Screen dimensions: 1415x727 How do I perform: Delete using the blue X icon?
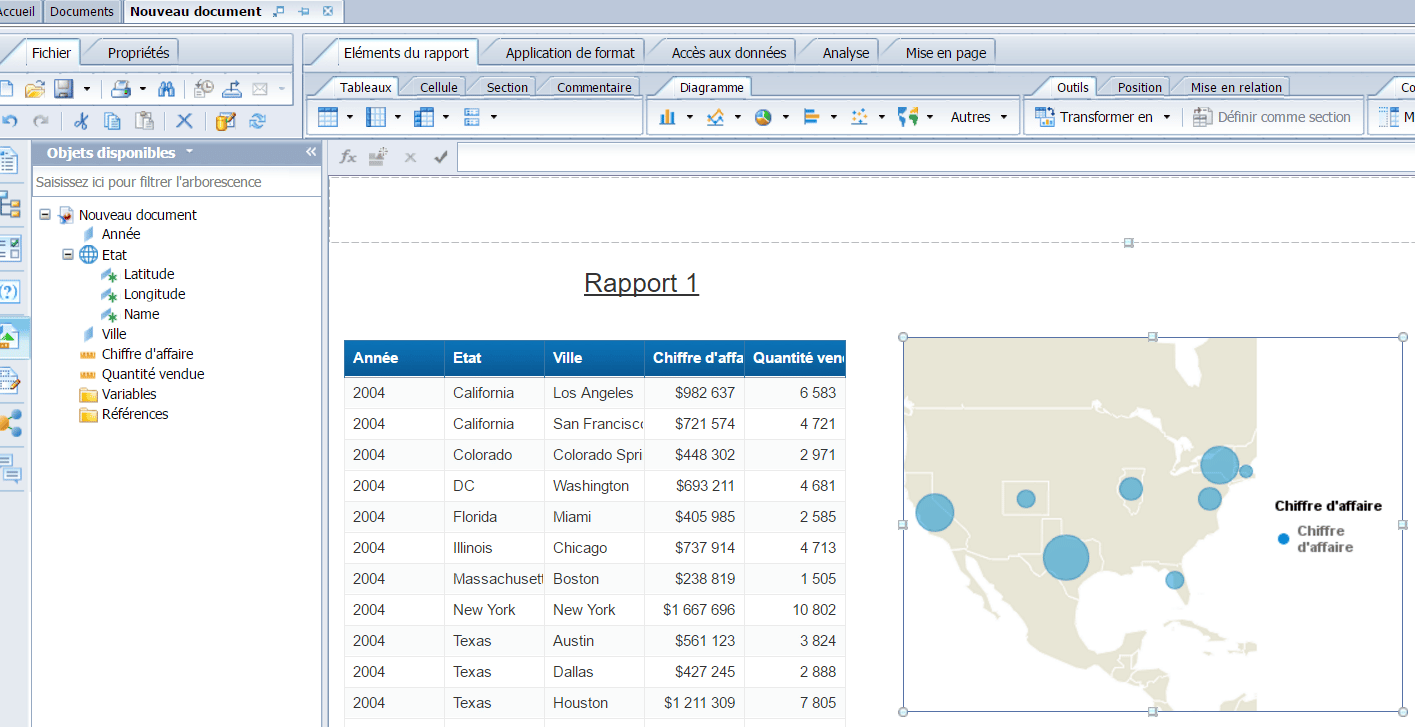click(184, 121)
